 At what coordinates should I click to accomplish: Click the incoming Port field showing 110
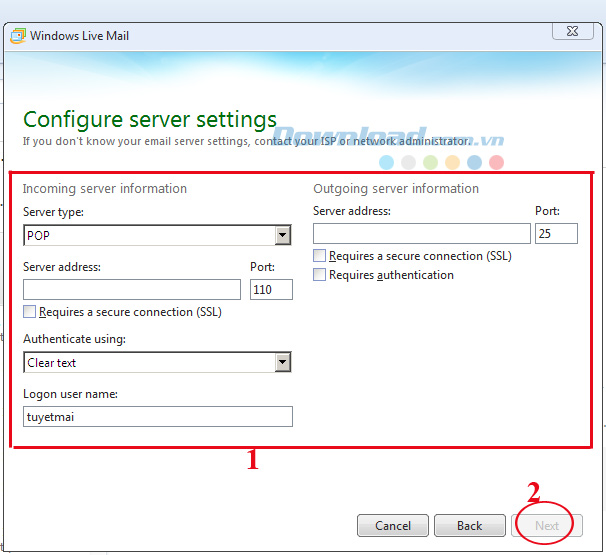tap(271, 289)
